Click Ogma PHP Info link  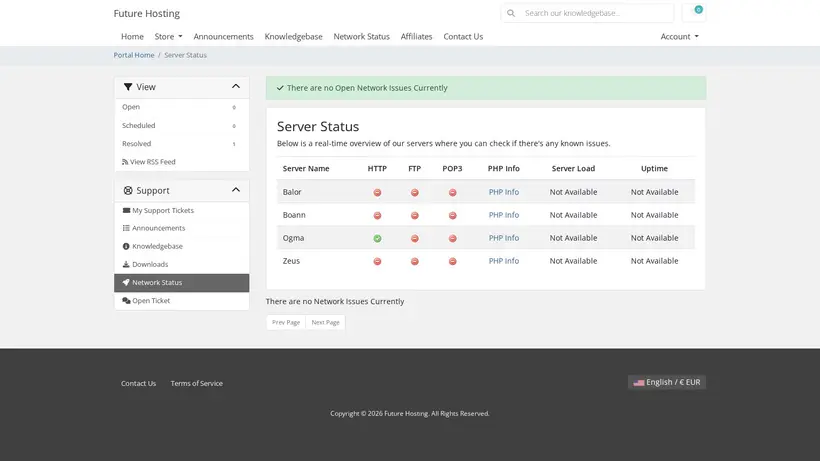tap(504, 238)
